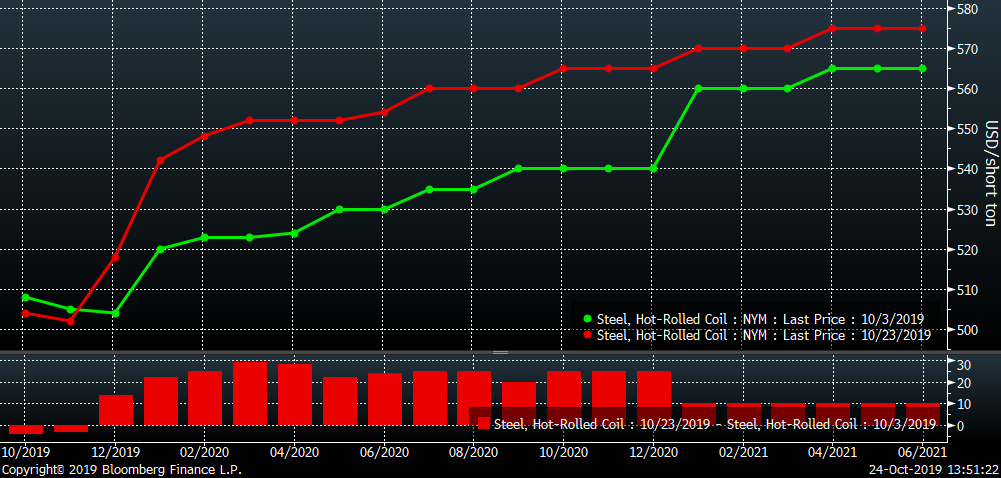Click the red legend marker for 10/23/2019

(x=587, y=335)
